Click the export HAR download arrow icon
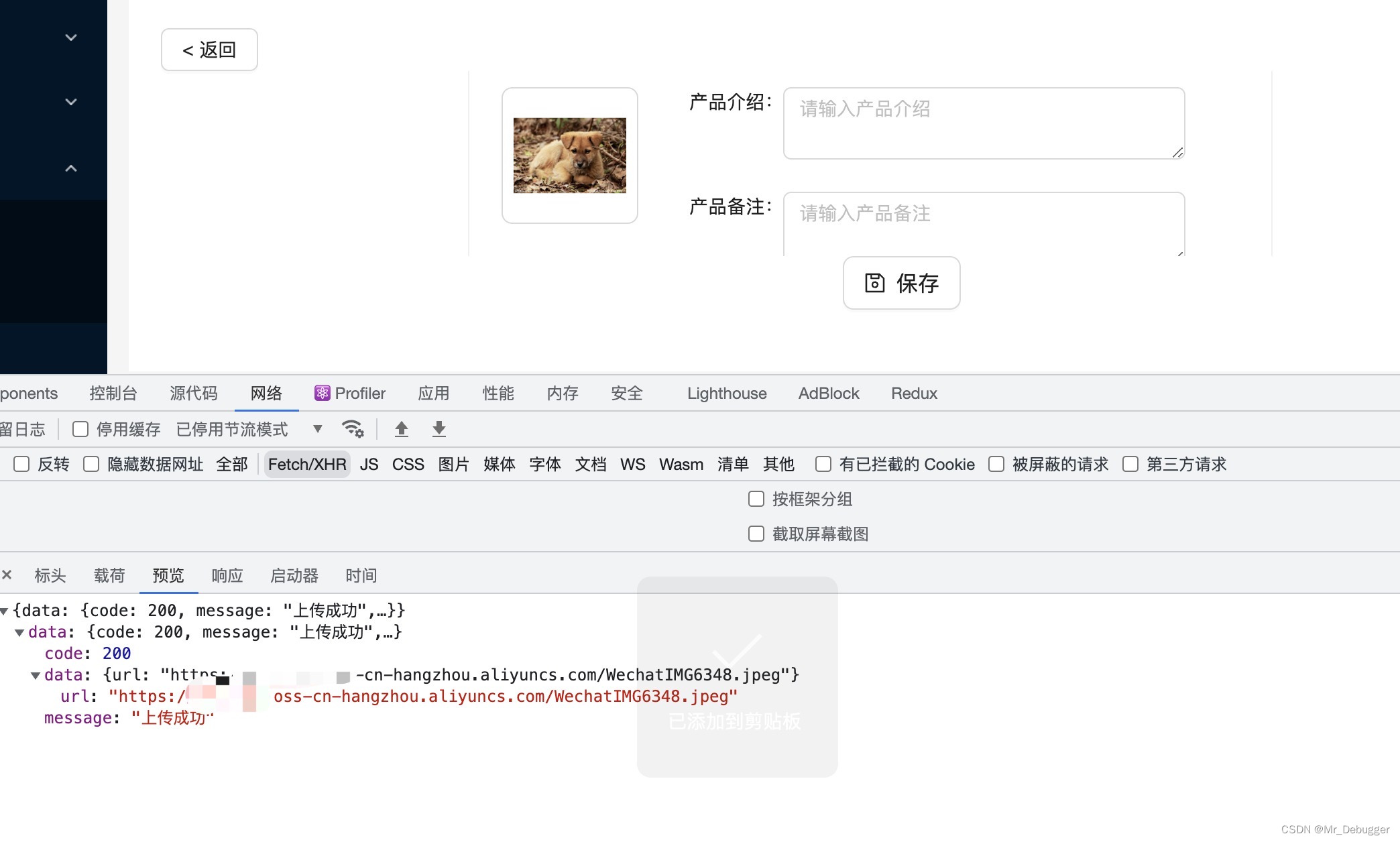1400x842 pixels. click(x=439, y=429)
